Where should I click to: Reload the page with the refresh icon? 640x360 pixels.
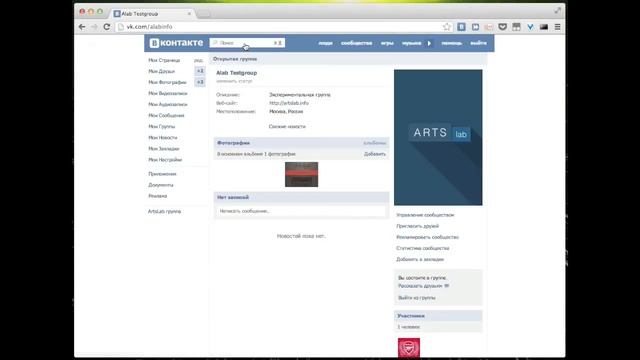(x=107, y=27)
